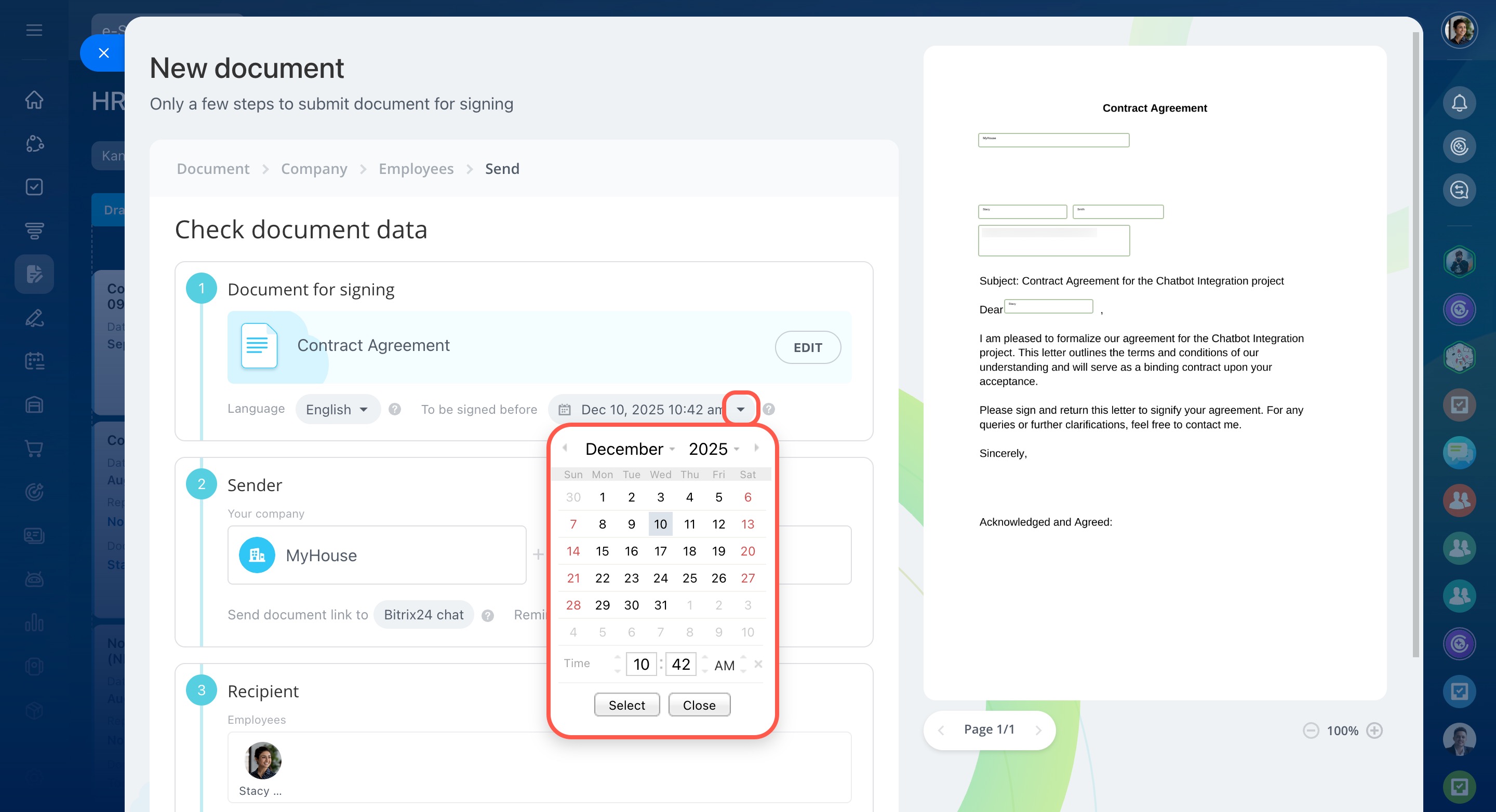Viewport: 1496px width, 812px height.
Task: Open the hamburger main menu
Action: coord(34,30)
